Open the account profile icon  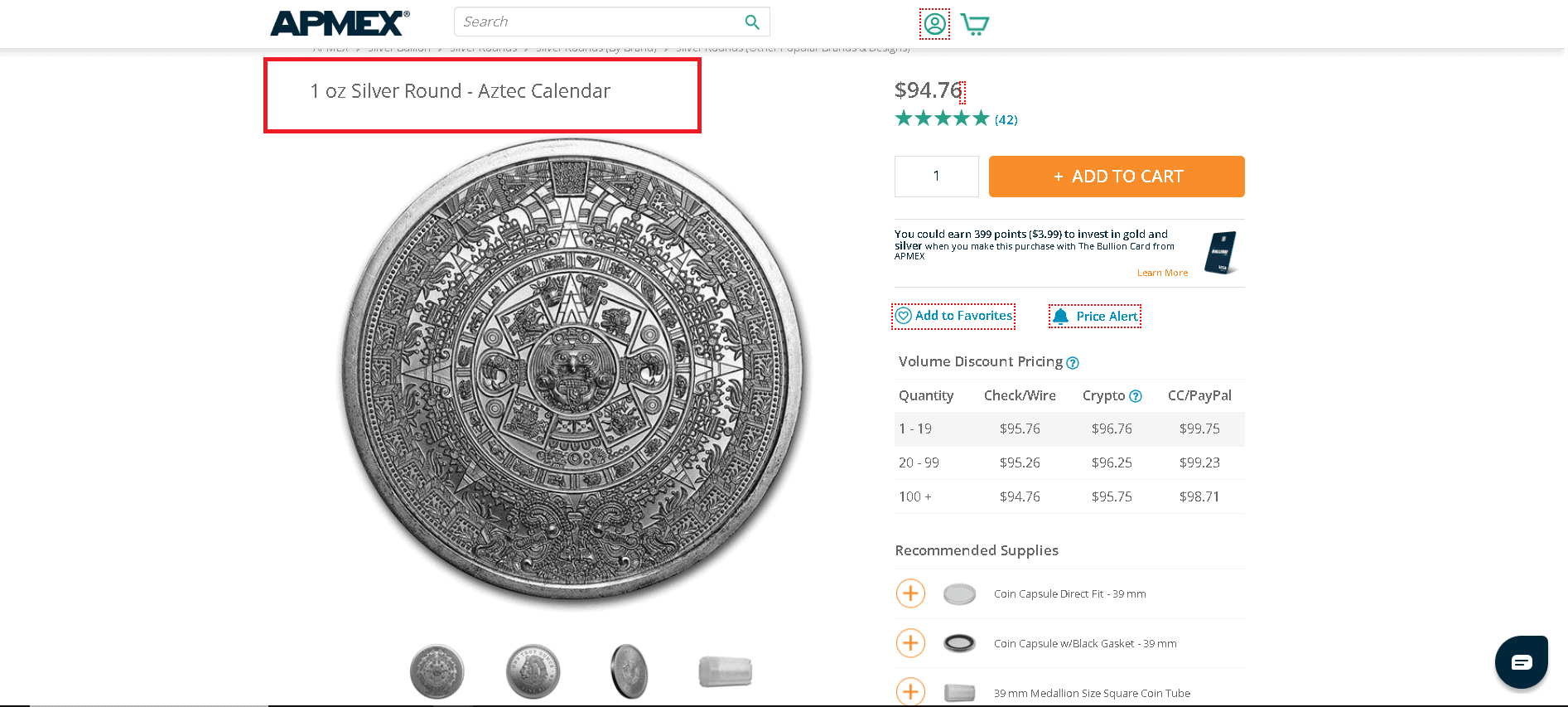[934, 24]
